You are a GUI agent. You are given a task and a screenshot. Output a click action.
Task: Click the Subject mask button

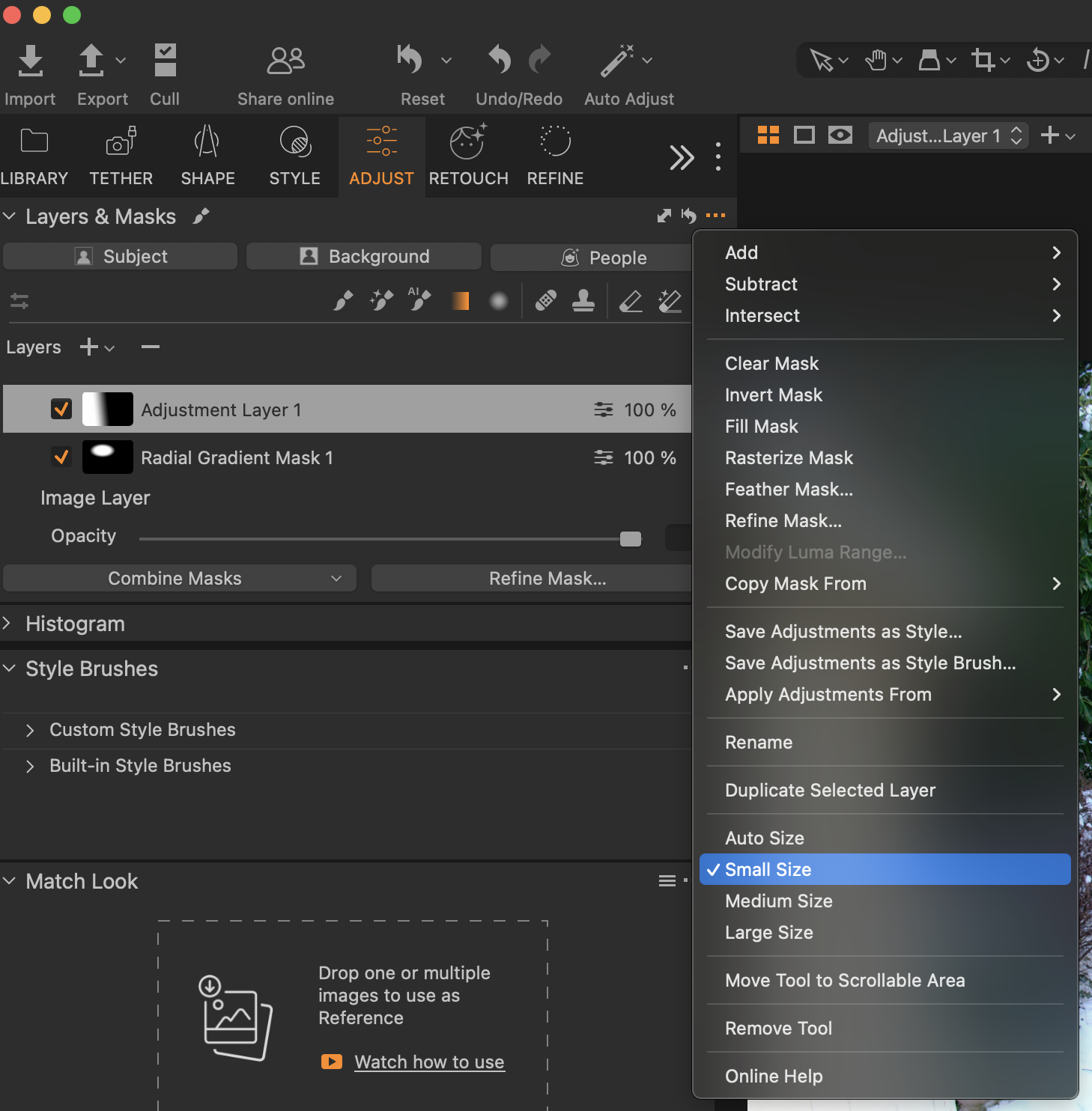click(120, 256)
